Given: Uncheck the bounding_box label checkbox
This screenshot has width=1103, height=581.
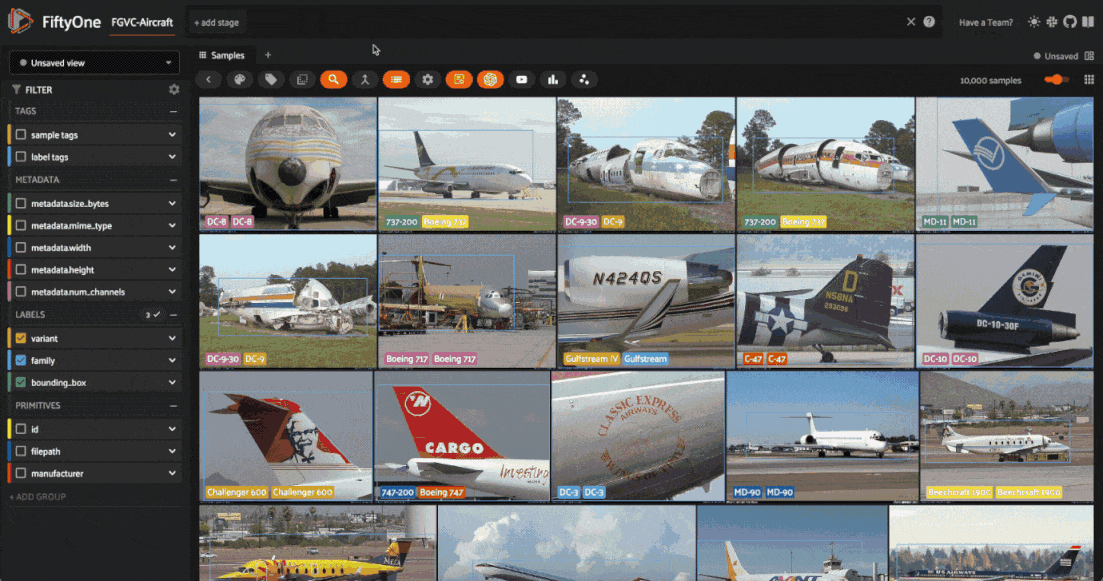Looking at the screenshot, I should tap(21, 382).
